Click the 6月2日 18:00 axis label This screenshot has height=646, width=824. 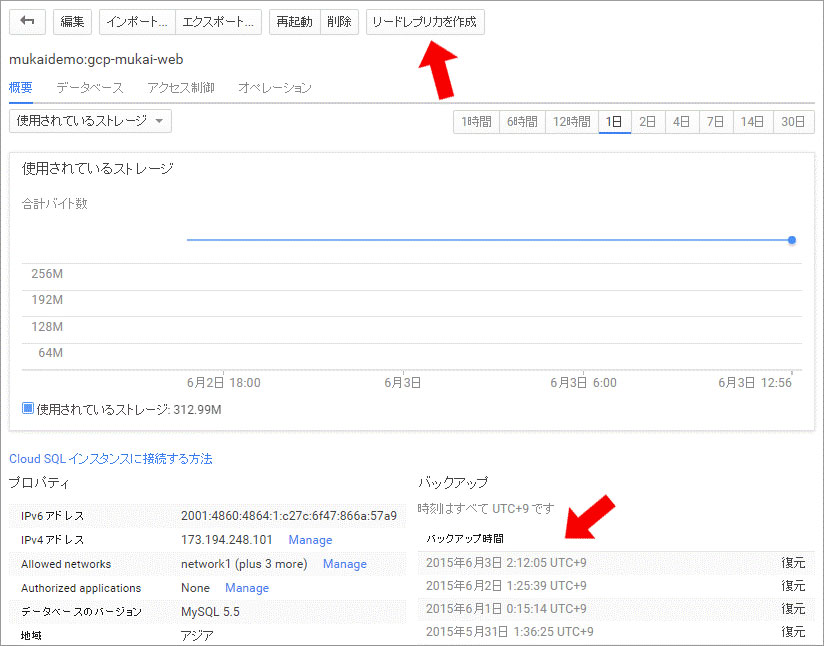coord(224,383)
